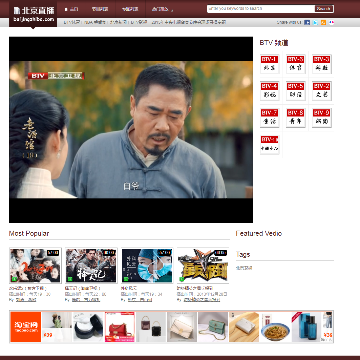Share the page via the Twitter bird icon
360x360 pixels.
click(x=315, y=22)
